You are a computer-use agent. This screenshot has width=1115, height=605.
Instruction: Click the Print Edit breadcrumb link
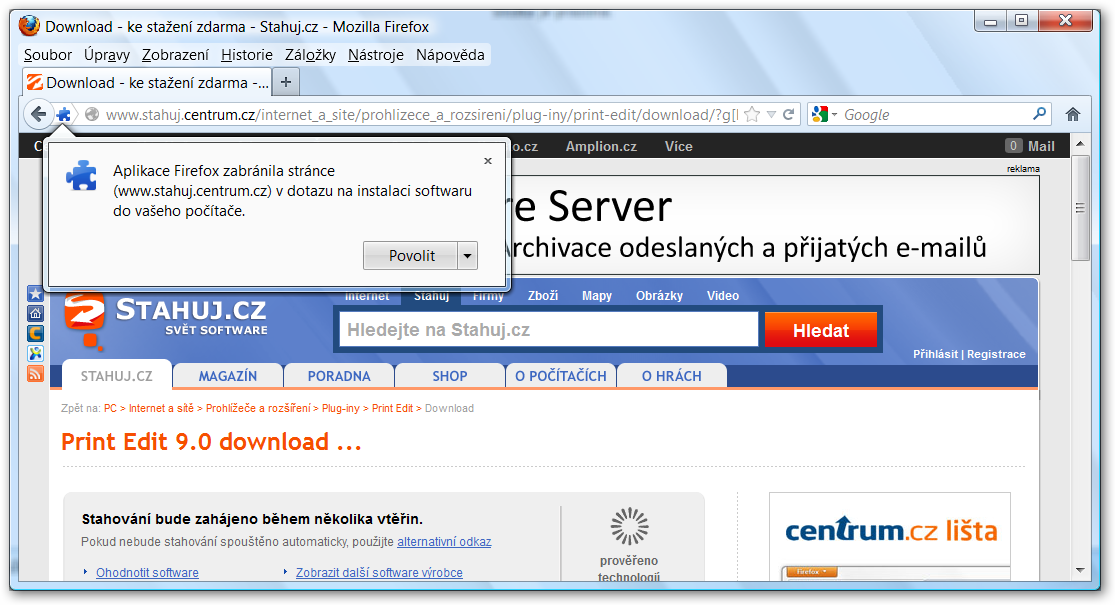[x=392, y=408]
